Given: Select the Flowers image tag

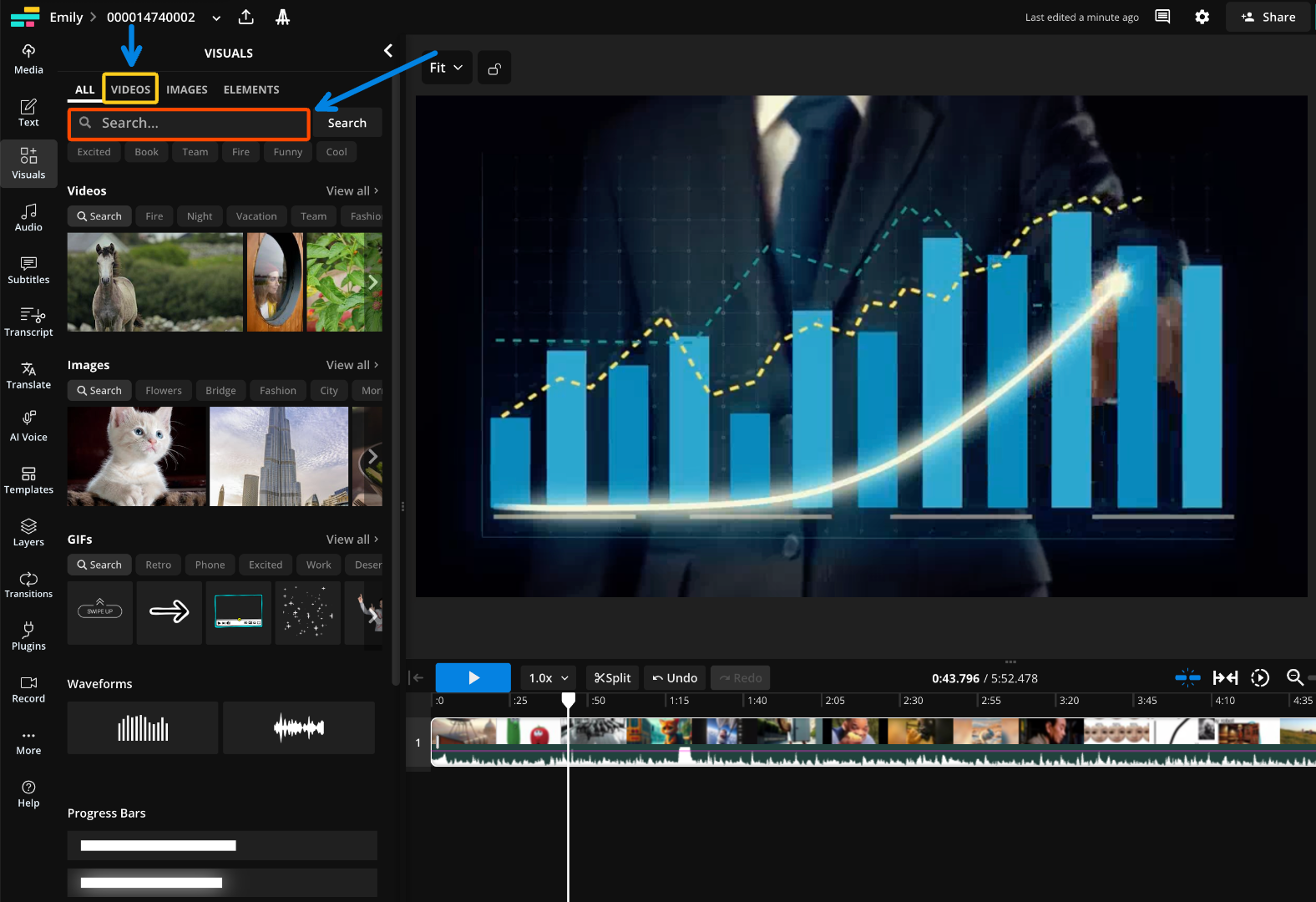Looking at the screenshot, I should click(x=164, y=391).
